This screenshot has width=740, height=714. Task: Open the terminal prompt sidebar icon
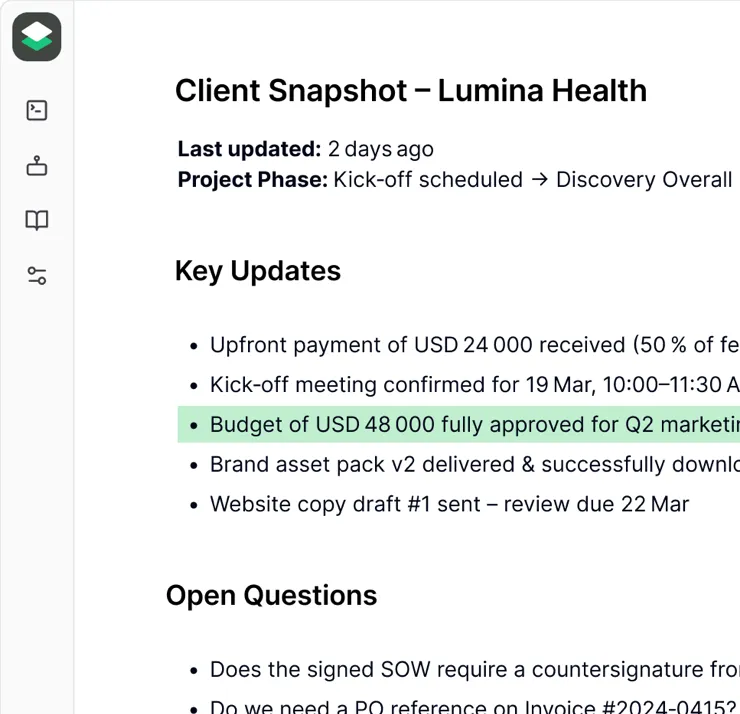(x=37, y=110)
